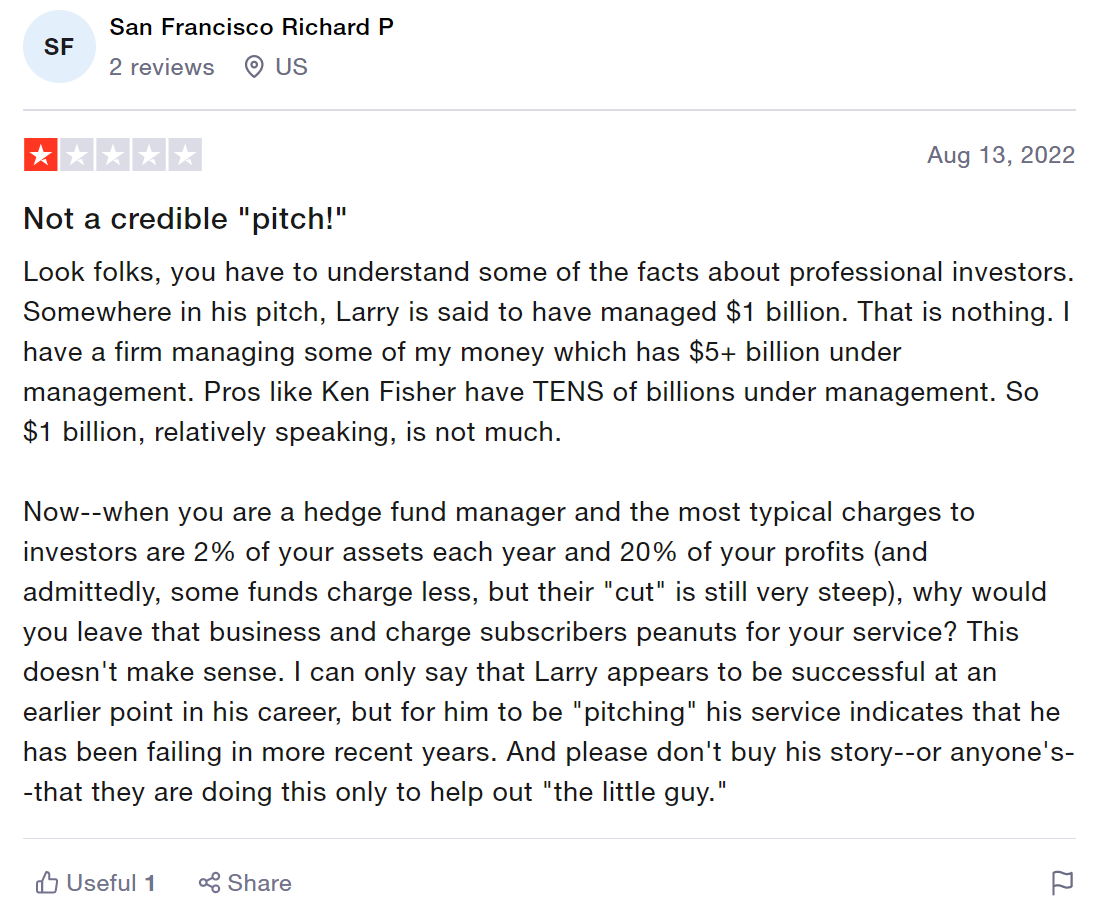
Task: Flag this review with the flag icon
Action: click(x=1062, y=883)
